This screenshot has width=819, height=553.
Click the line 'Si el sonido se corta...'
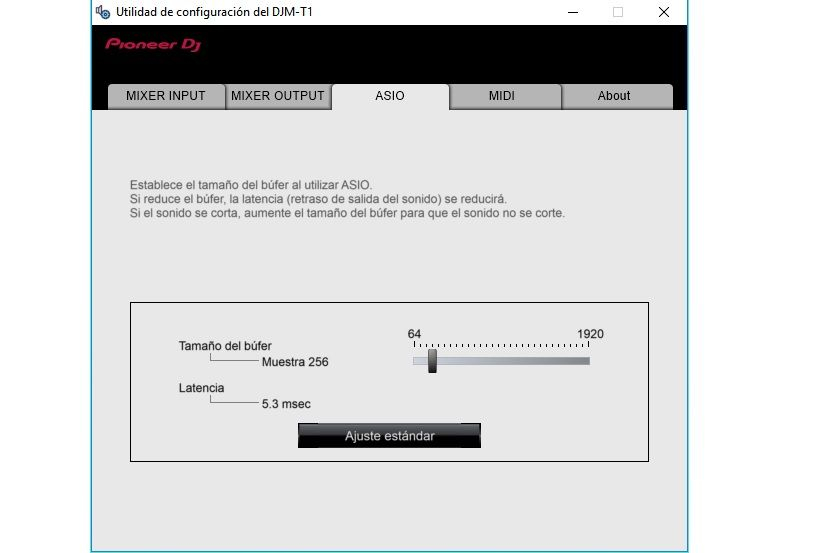click(347, 213)
